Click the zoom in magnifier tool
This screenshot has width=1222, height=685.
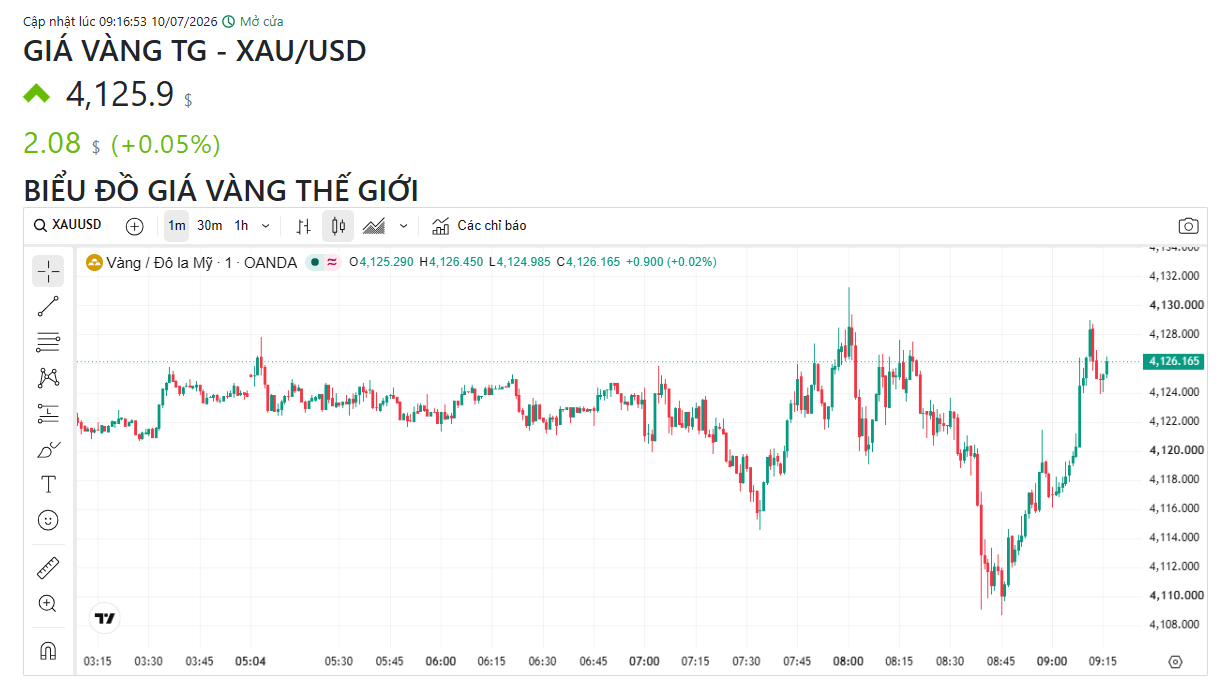click(48, 603)
